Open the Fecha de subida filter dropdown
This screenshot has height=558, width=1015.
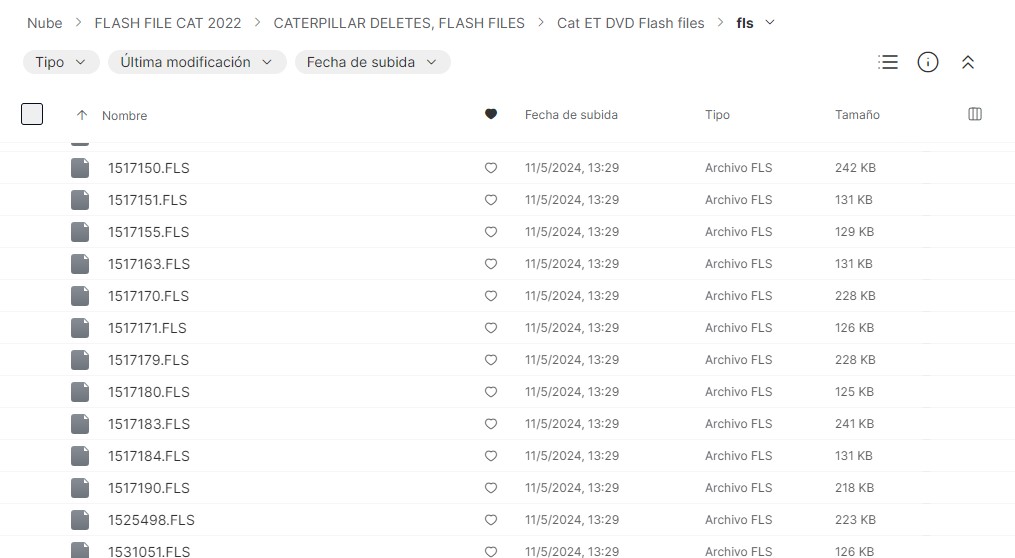372,62
